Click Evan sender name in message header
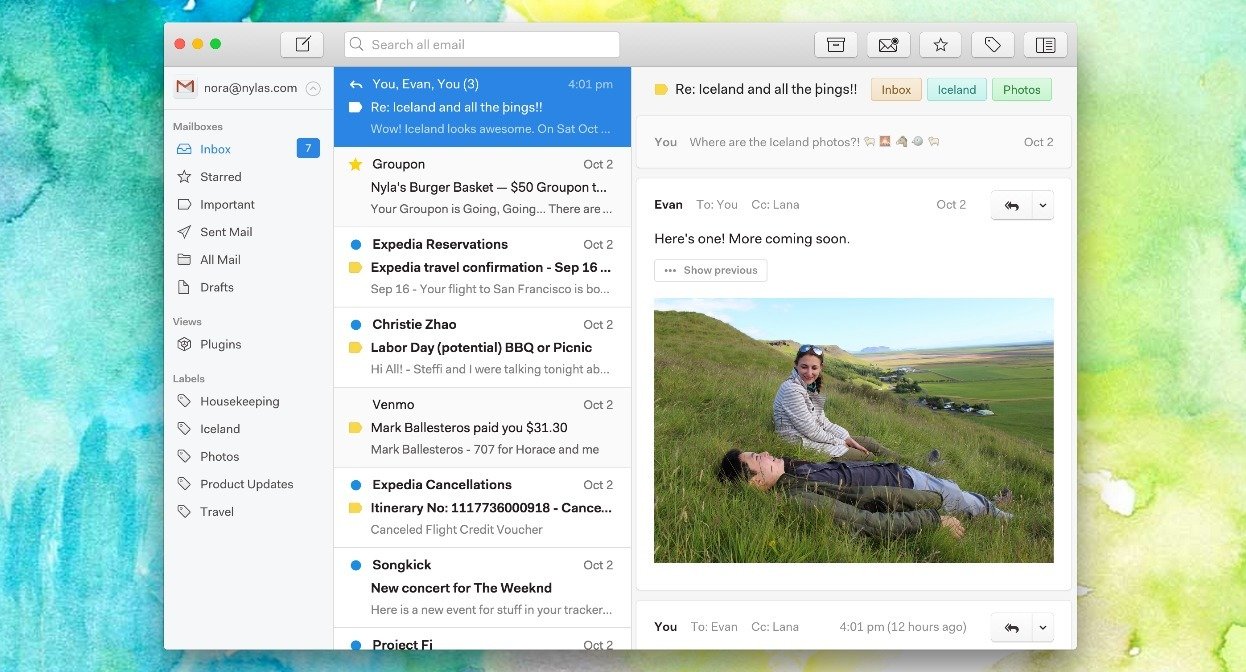This screenshot has height=672, width=1246. (668, 205)
